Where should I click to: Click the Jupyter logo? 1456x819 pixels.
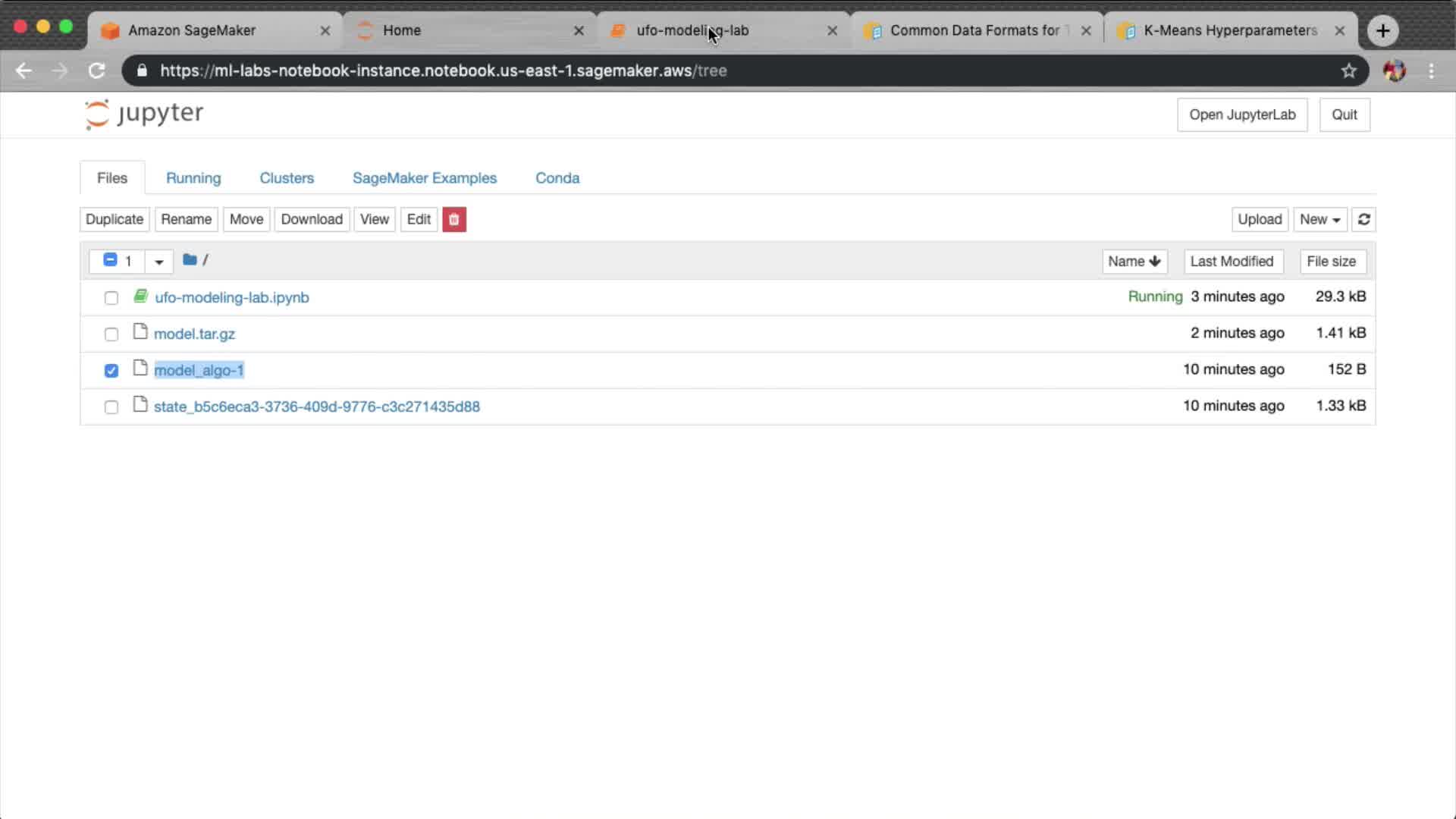click(x=144, y=114)
